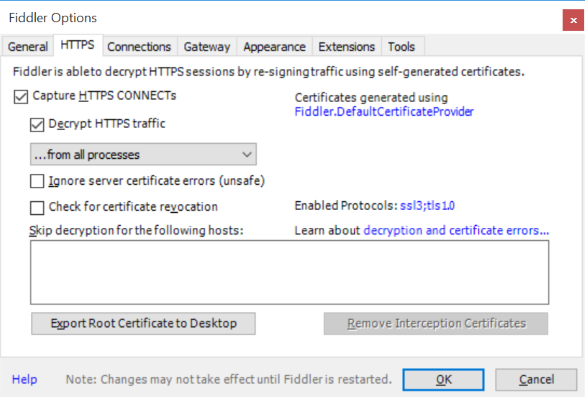This screenshot has width=585, height=397.
Task: Open the Help link
Action: coord(25,379)
